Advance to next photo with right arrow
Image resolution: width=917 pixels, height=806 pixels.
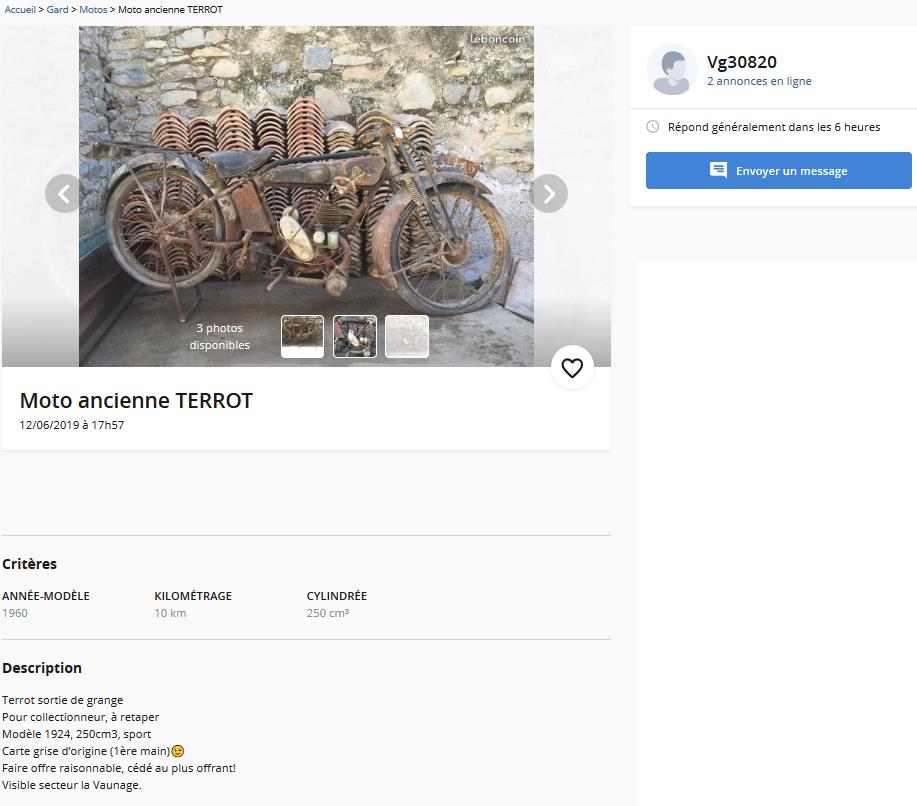[x=549, y=194]
